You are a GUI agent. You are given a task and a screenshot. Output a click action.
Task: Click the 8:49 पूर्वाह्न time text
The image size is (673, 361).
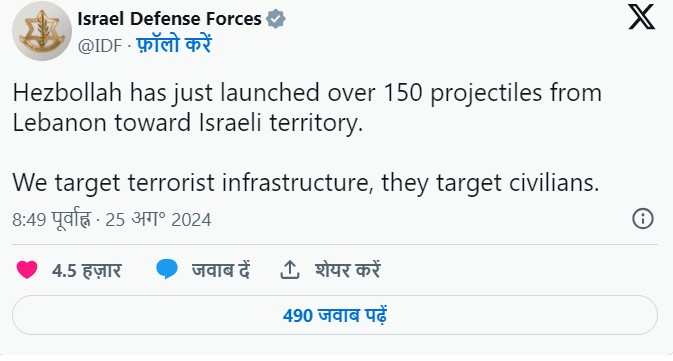[x=51, y=219]
